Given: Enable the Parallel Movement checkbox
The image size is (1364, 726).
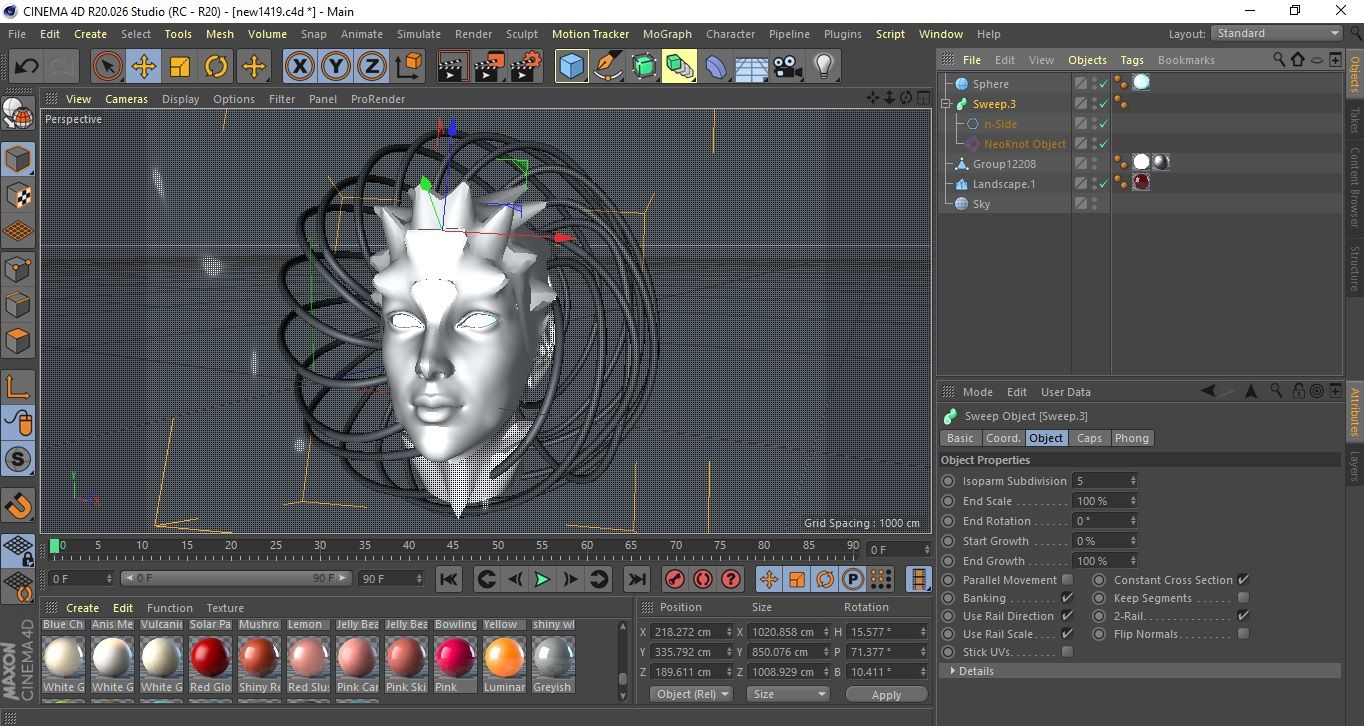Looking at the screenshot, I should tap(1067, 580).
